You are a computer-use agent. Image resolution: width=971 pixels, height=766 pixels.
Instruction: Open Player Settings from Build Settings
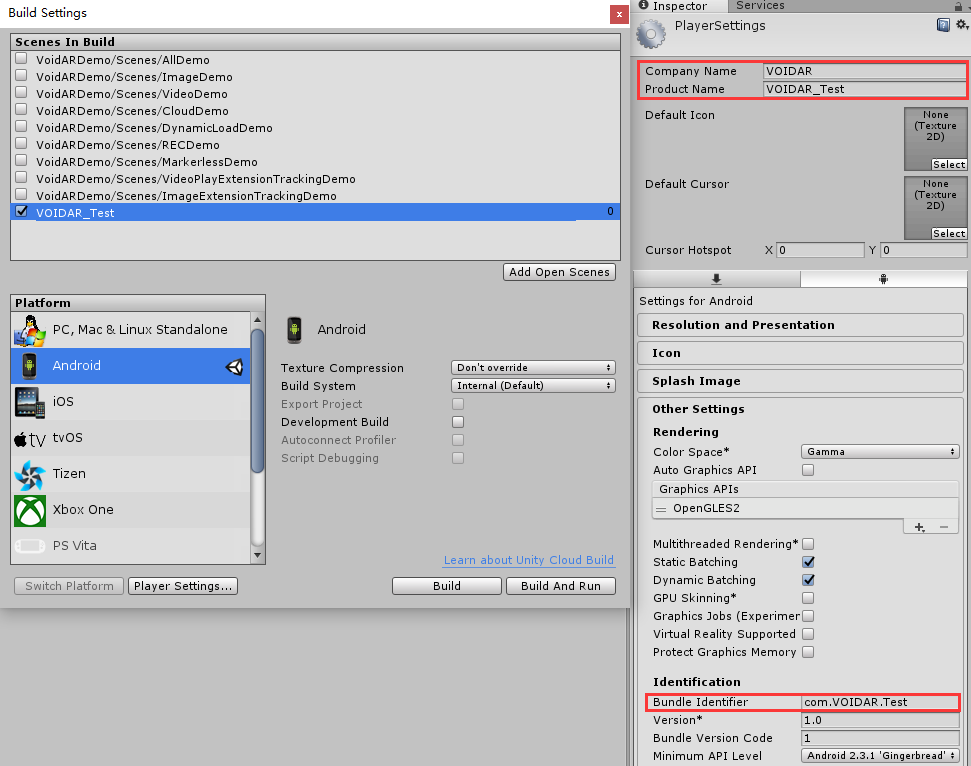pos(183,586)
